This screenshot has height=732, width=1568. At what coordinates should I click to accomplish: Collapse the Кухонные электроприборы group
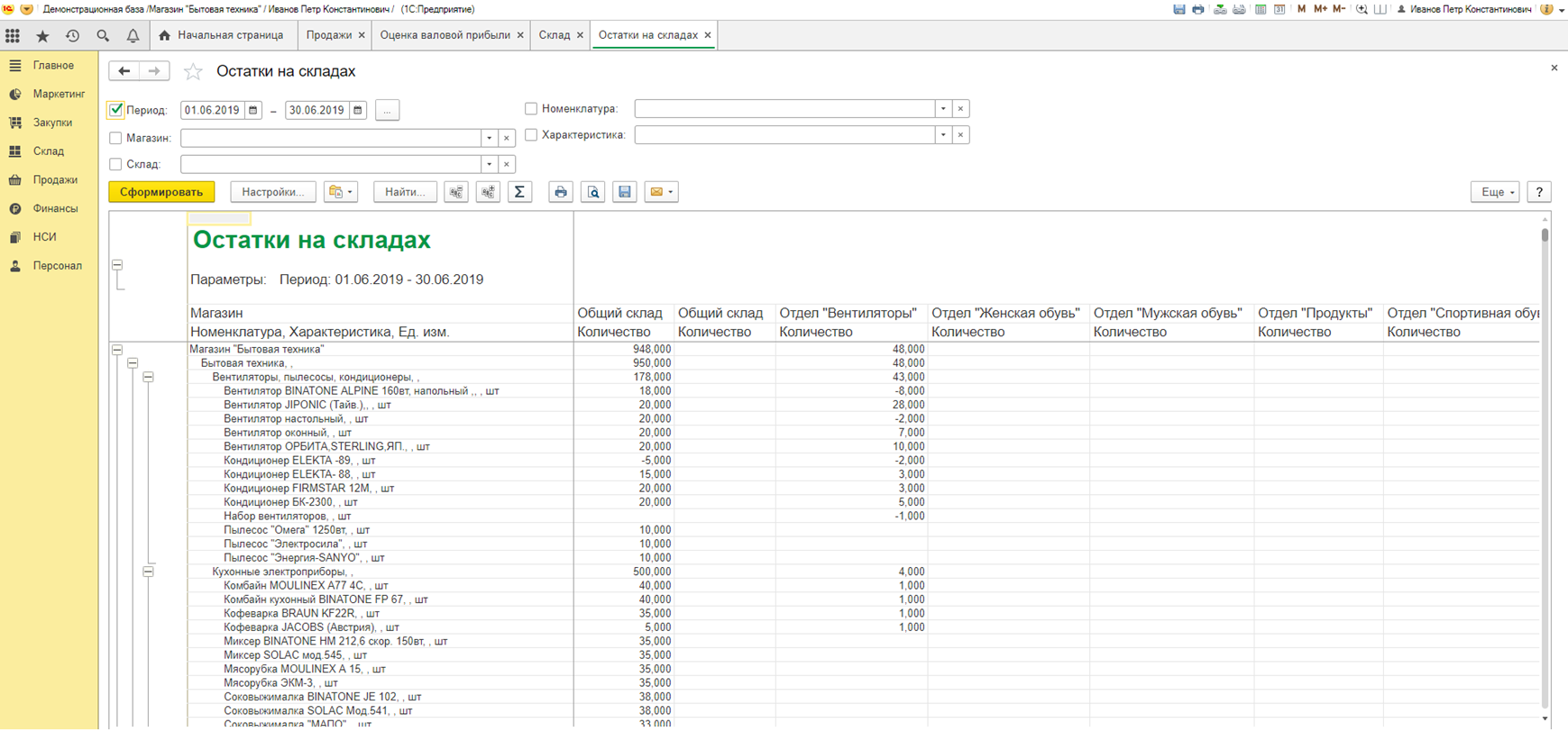click(148, 572)
